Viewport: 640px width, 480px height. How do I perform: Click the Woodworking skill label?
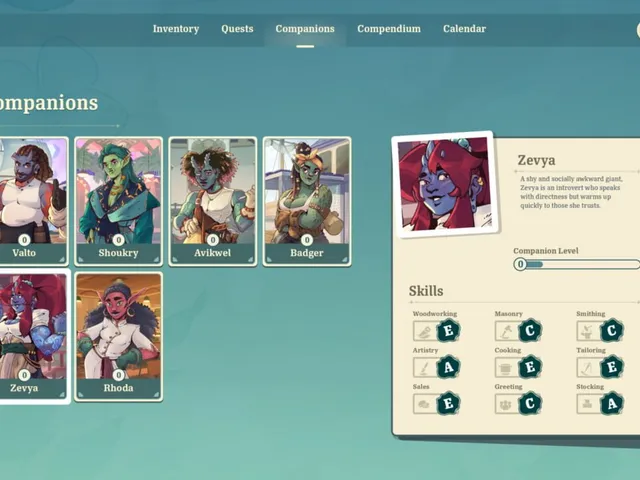click(435, 314)
